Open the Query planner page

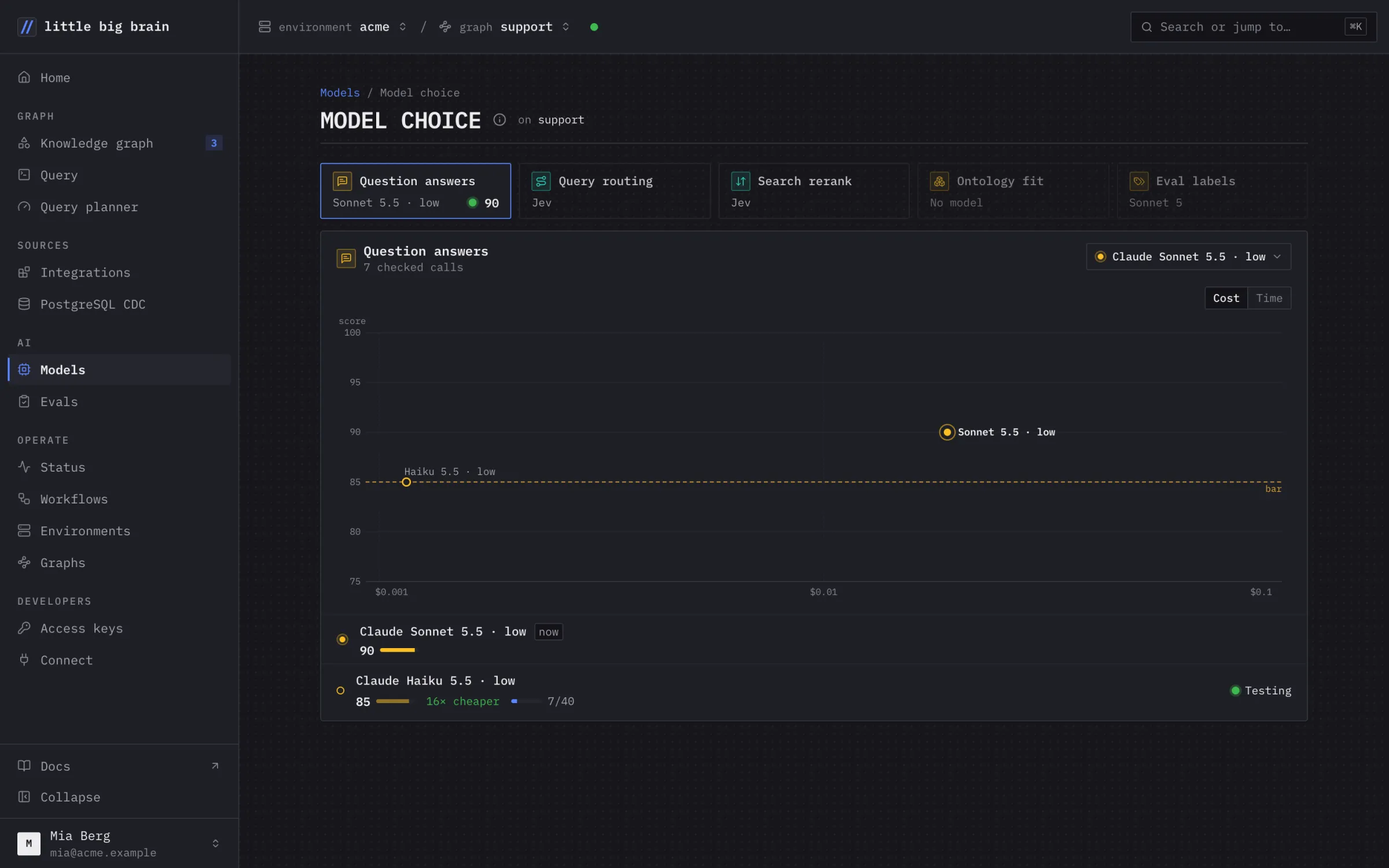click(x=119, y=207)
